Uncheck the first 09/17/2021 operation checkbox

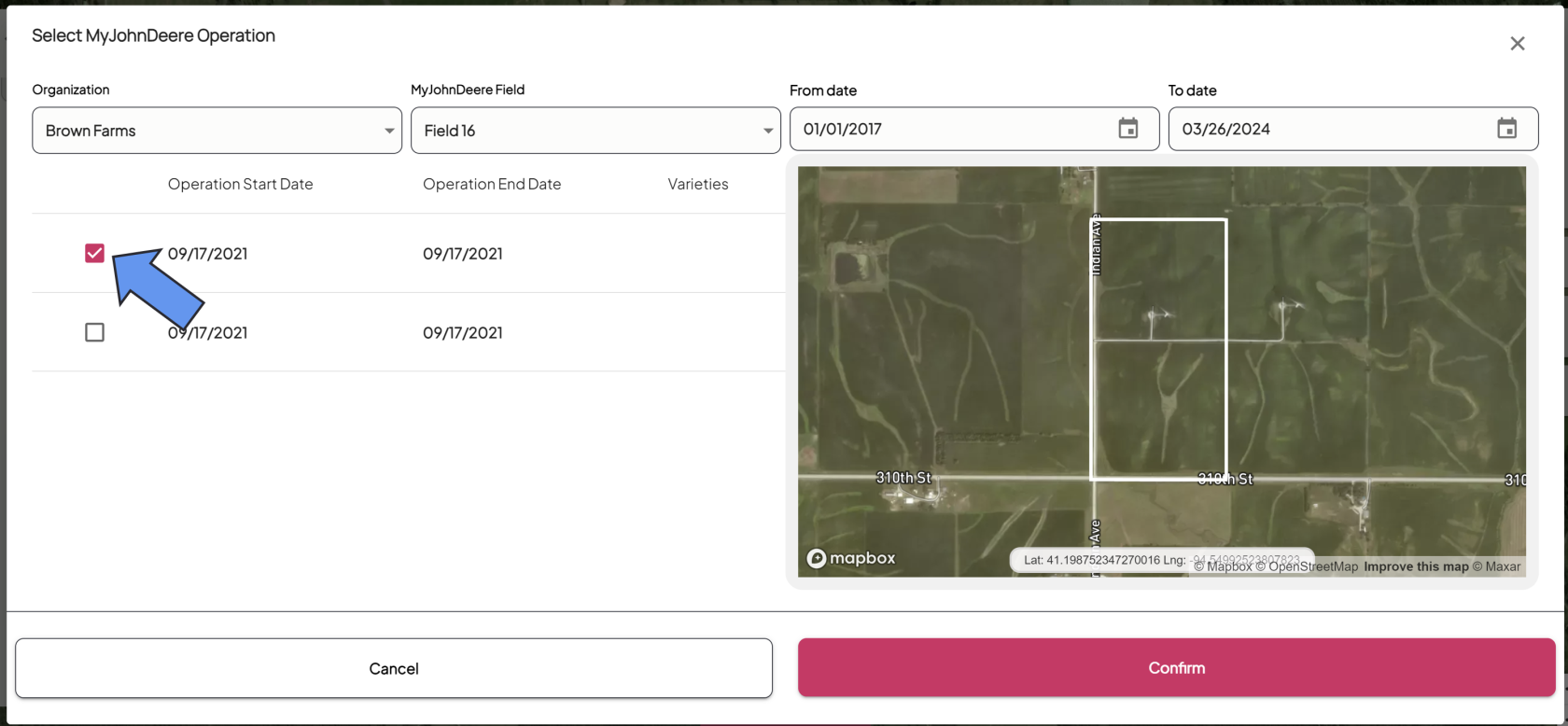[94, 253]
